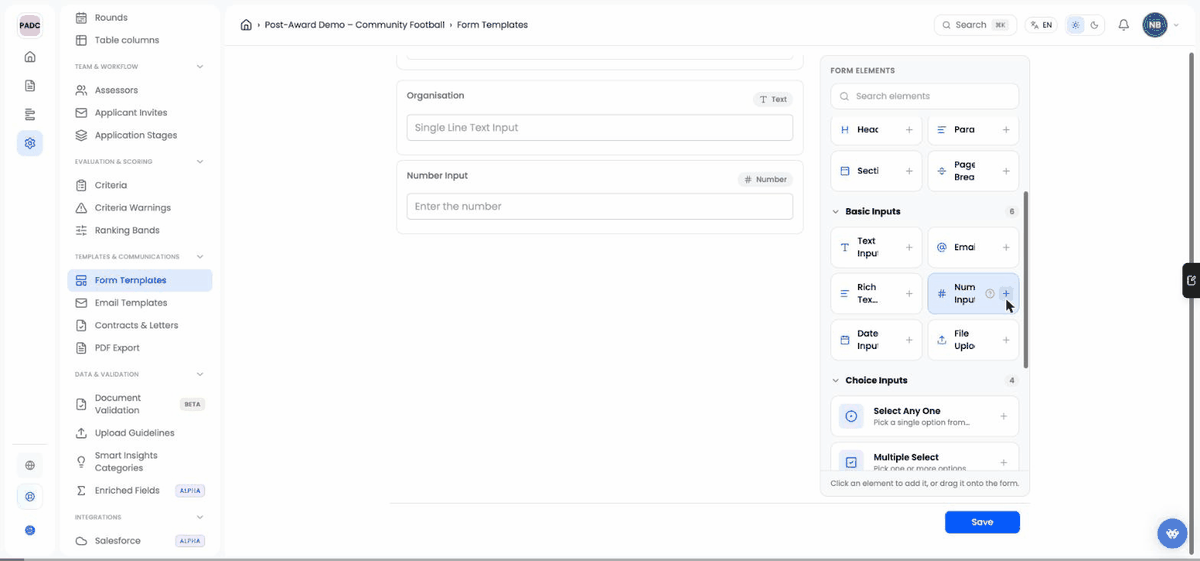Open Table columns in the sidebar
This screenshot has height=561, width=1200.
[140, 40]
